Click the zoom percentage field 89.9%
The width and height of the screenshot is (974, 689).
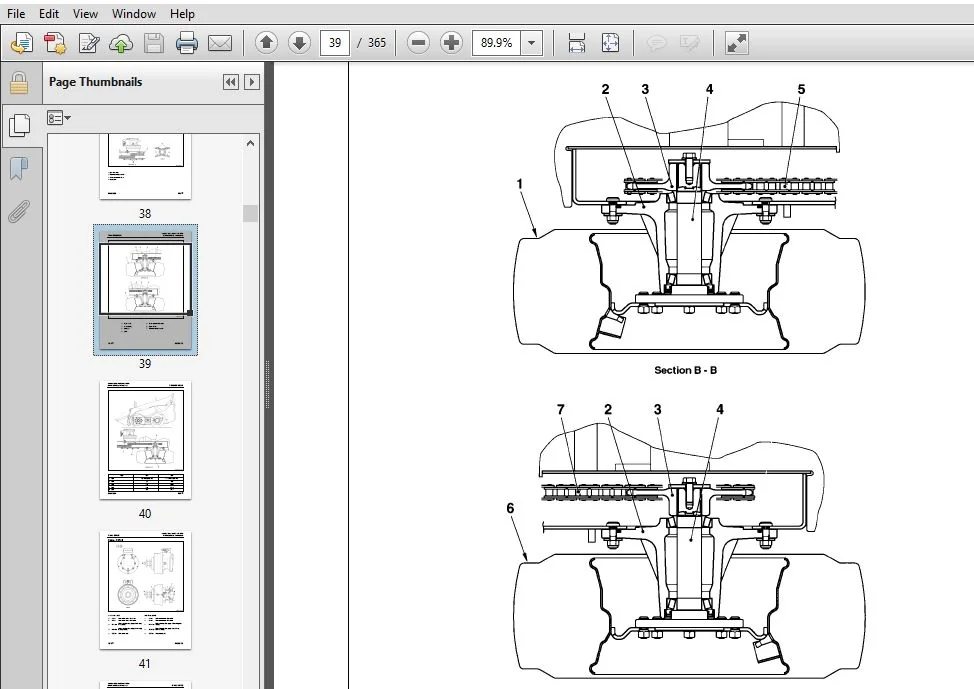pyautogui.click(x=496, y=43)
